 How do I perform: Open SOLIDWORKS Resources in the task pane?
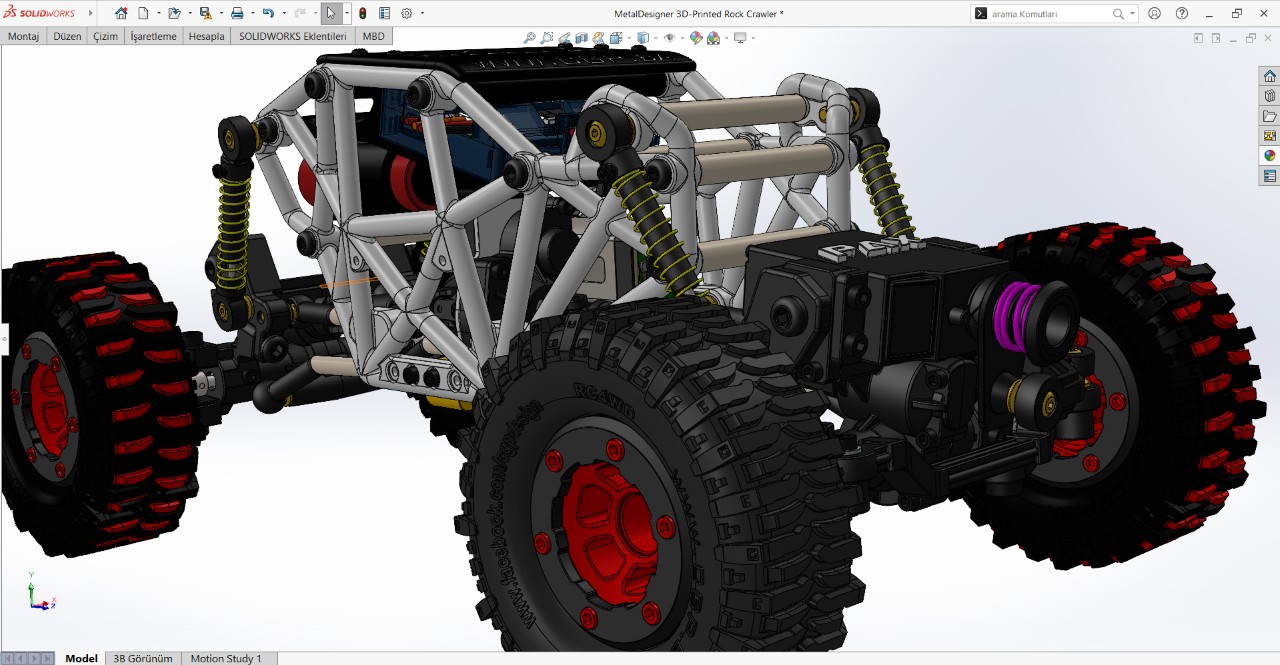[1269, 76]
